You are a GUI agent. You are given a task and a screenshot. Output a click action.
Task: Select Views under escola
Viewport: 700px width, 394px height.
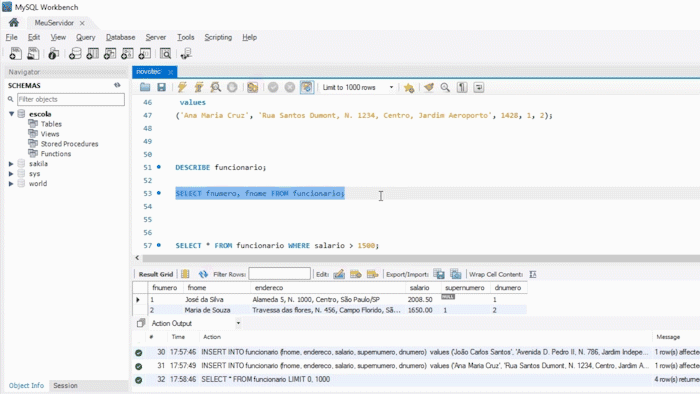point(50,134)
